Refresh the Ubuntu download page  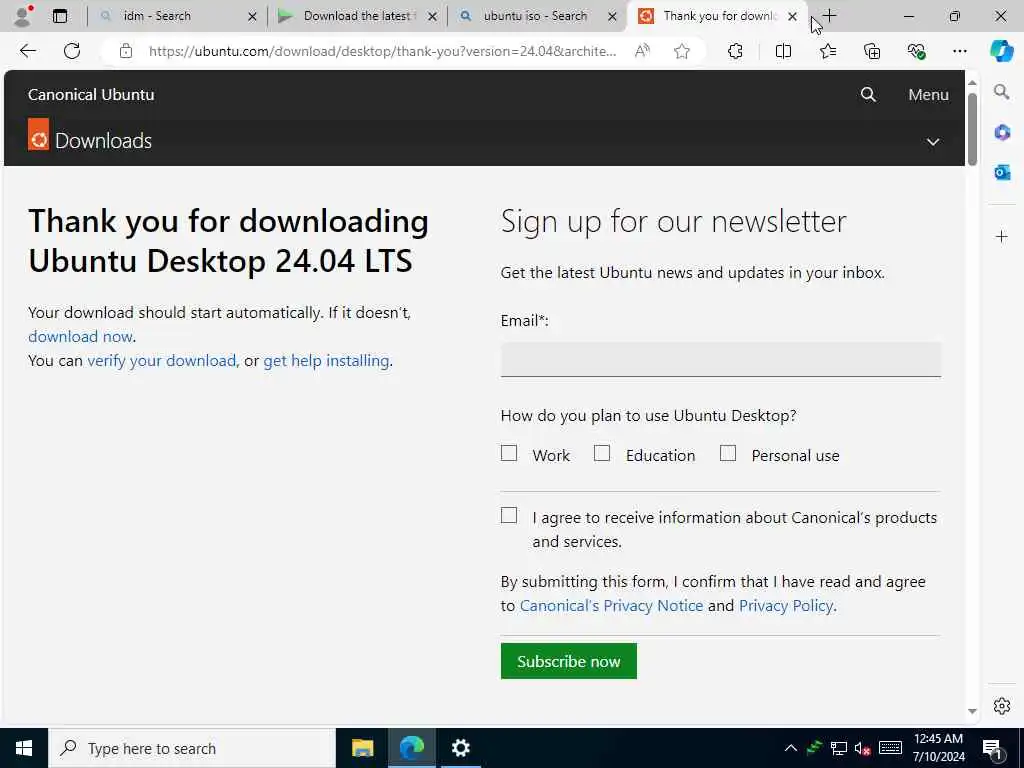coord(72,51)
